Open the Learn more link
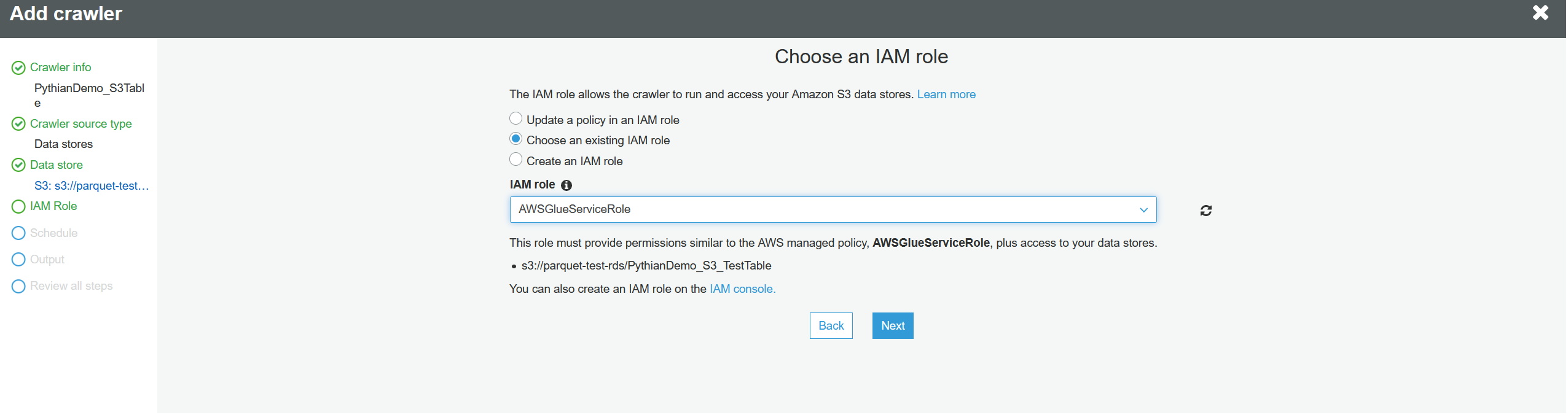 click(x=946, y=95)
